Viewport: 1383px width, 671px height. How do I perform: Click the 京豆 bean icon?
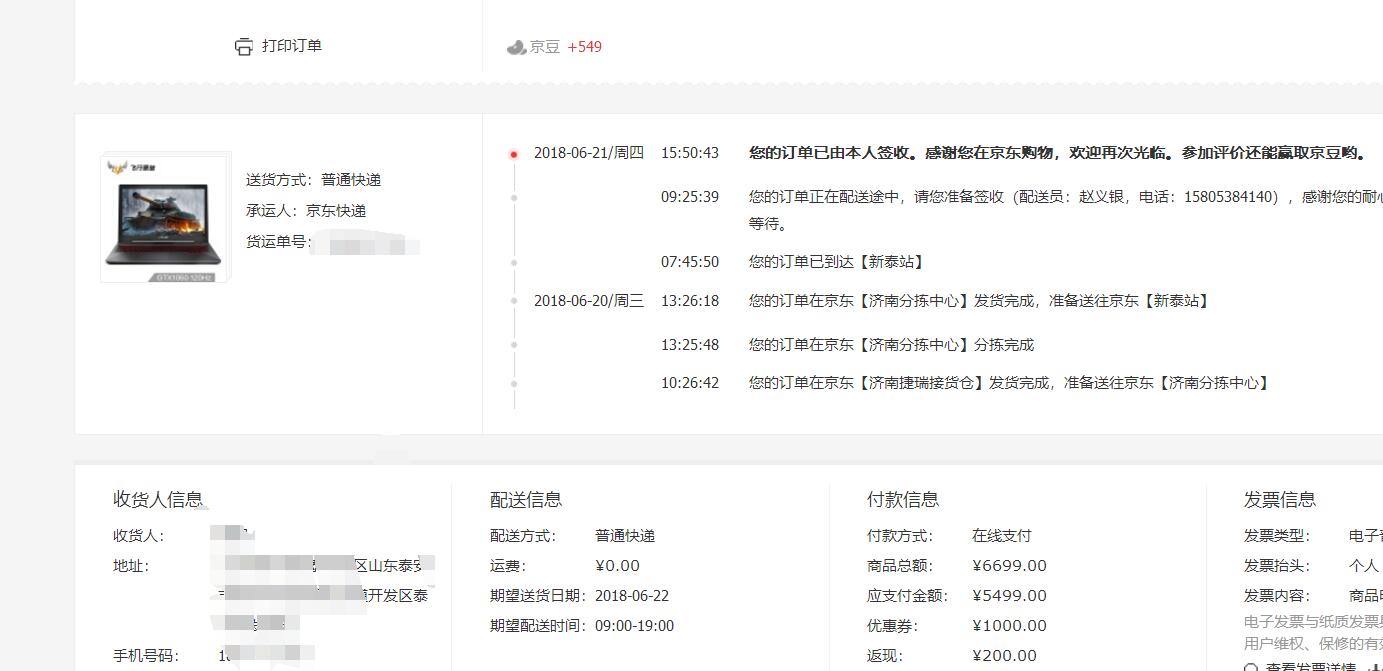(516, 47)
